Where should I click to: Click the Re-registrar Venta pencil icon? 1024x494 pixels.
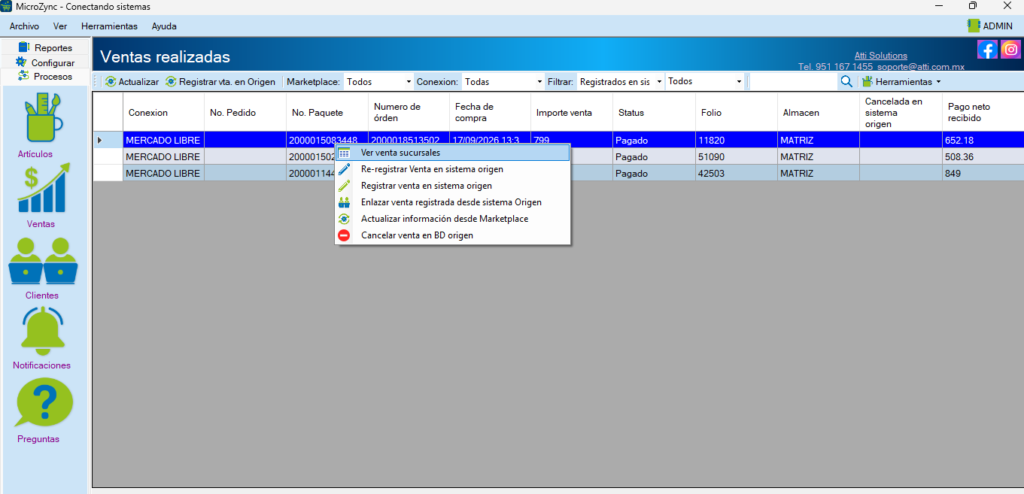344,169
